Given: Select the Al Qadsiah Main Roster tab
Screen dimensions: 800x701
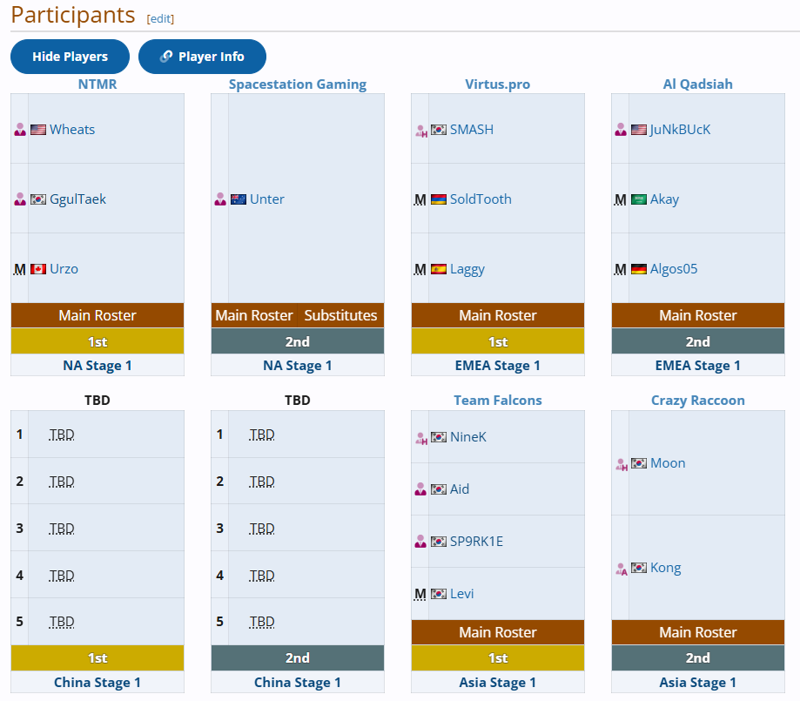Looking at the screenshot, I should 697,315.
